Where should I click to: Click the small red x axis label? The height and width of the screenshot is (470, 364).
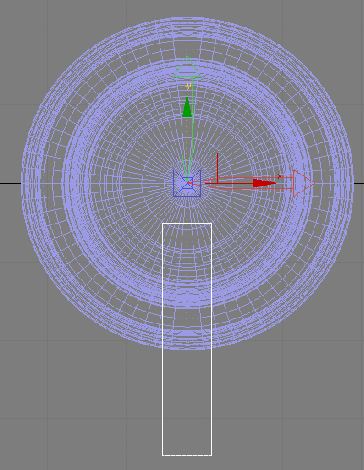click(x=279, y=176)
